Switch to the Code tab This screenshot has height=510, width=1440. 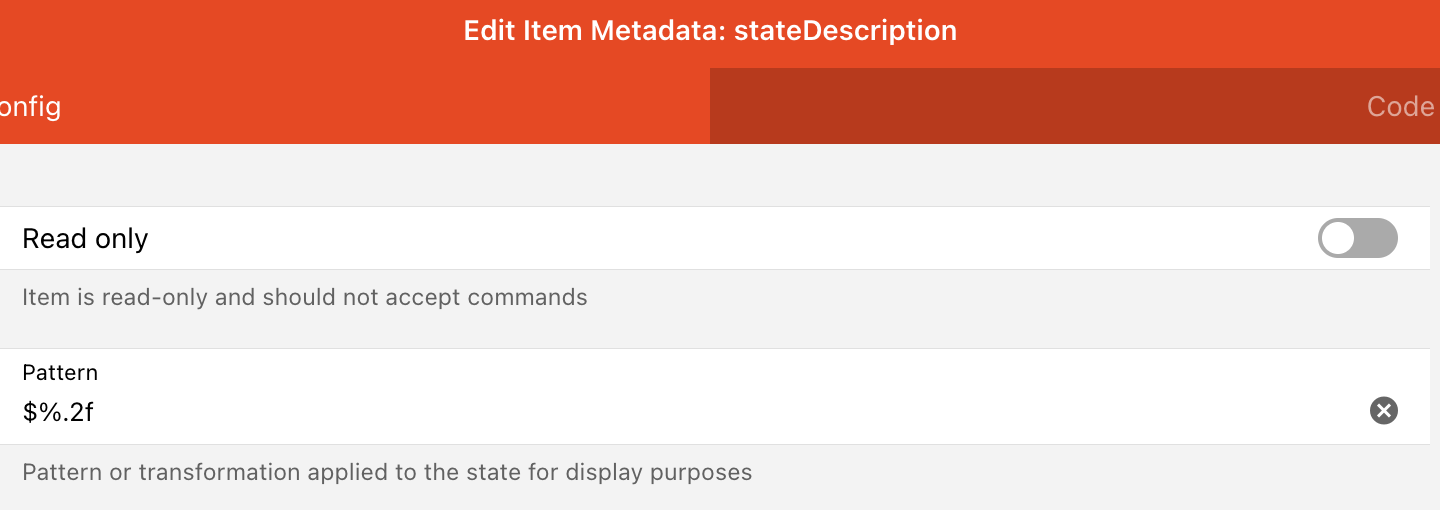[x=1400, y=107]
